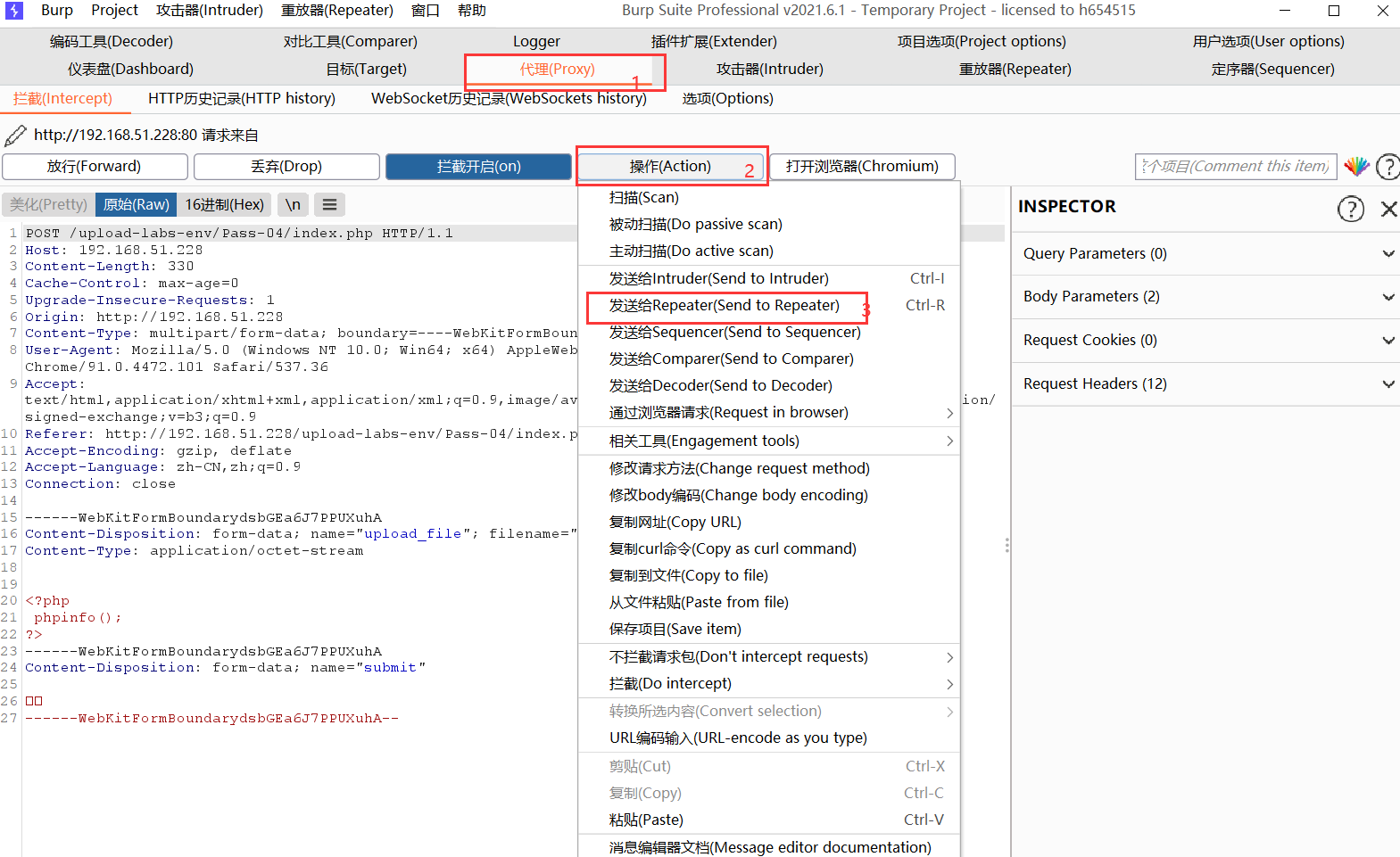
Task: Toggle the 拦截开启(on) intercept button
Action: pyautogui.click(x=478, y=167)
